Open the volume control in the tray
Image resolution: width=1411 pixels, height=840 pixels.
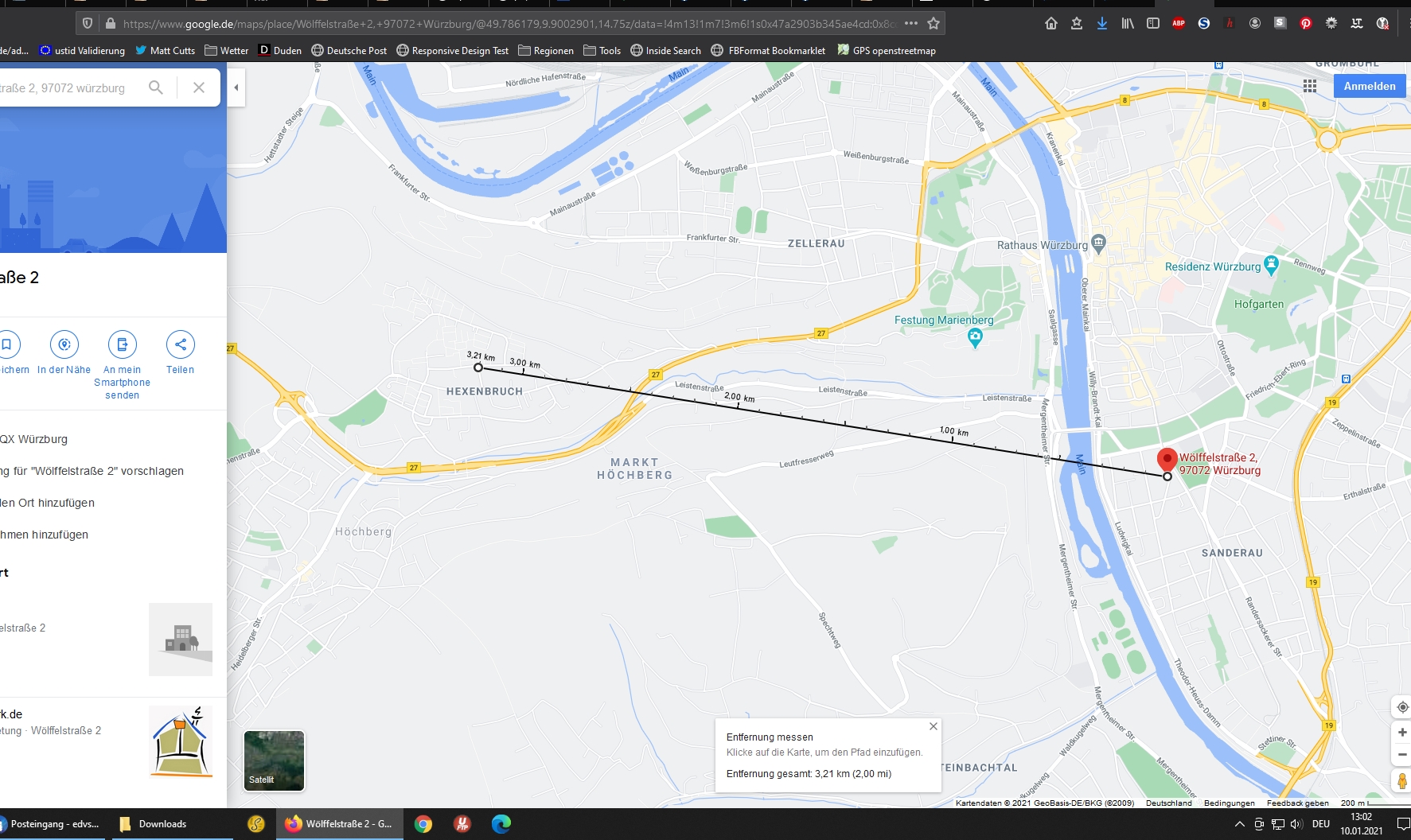1296,824
